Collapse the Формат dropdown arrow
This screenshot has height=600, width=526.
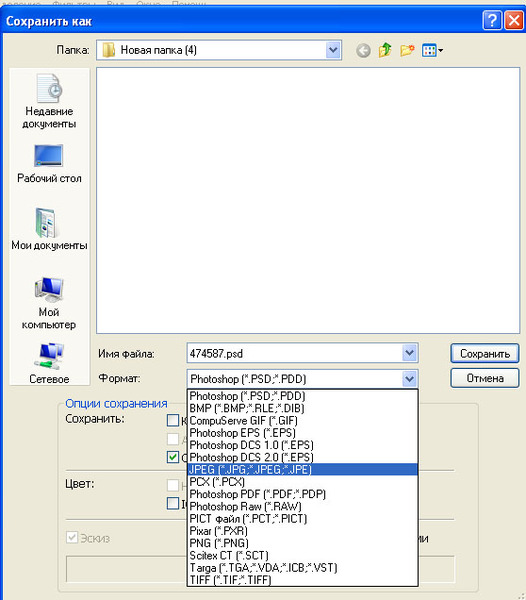point(409,379)
